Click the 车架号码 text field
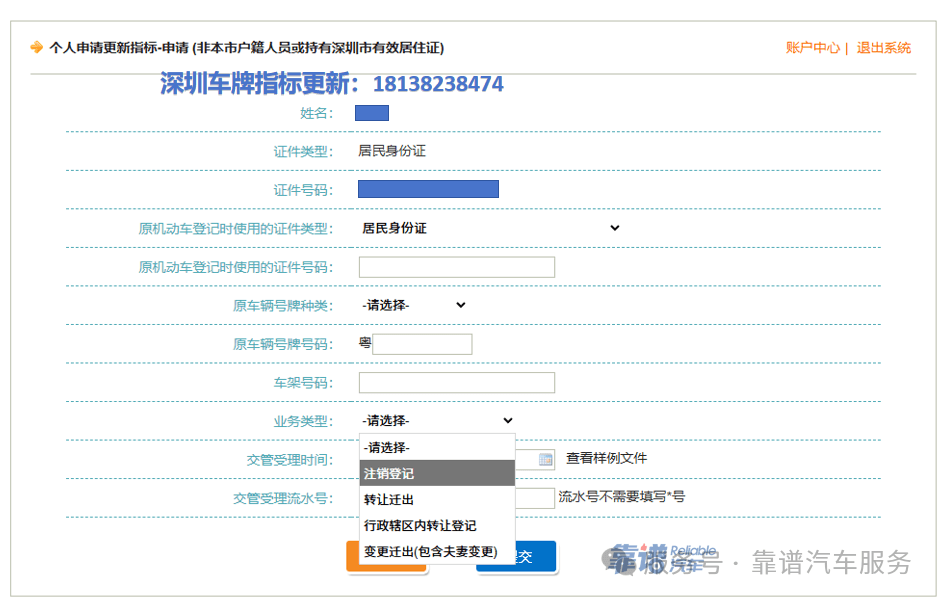Screen dimensions: 942x601 coord(456,383)
